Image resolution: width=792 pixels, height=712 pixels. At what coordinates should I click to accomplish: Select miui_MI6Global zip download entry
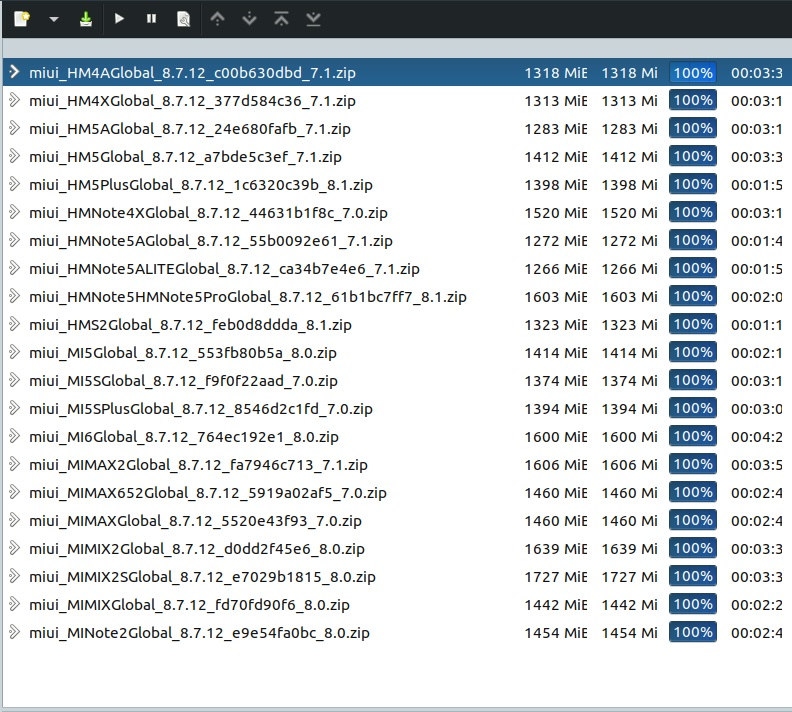coord(184,437)
